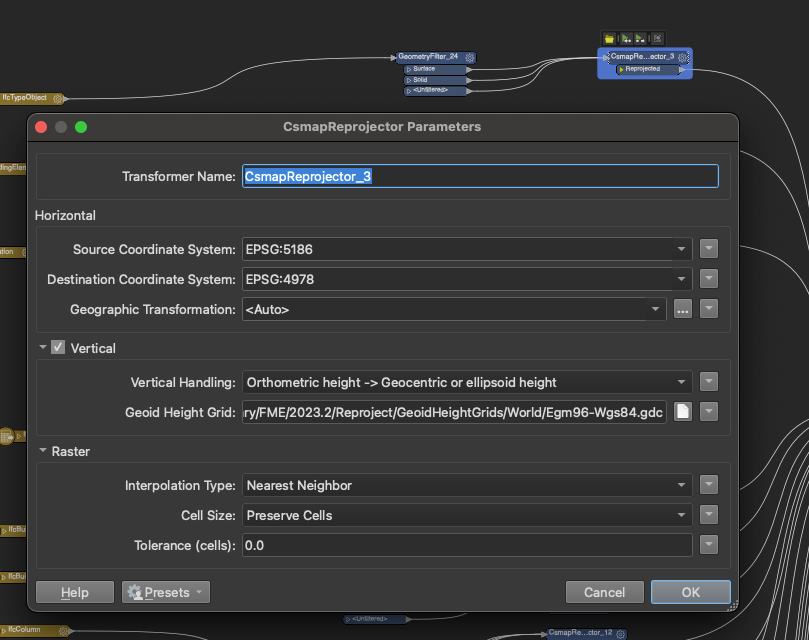
Task: Open the Cell Size dropdown
Action: pyautogui.click(x=681, y=515)
